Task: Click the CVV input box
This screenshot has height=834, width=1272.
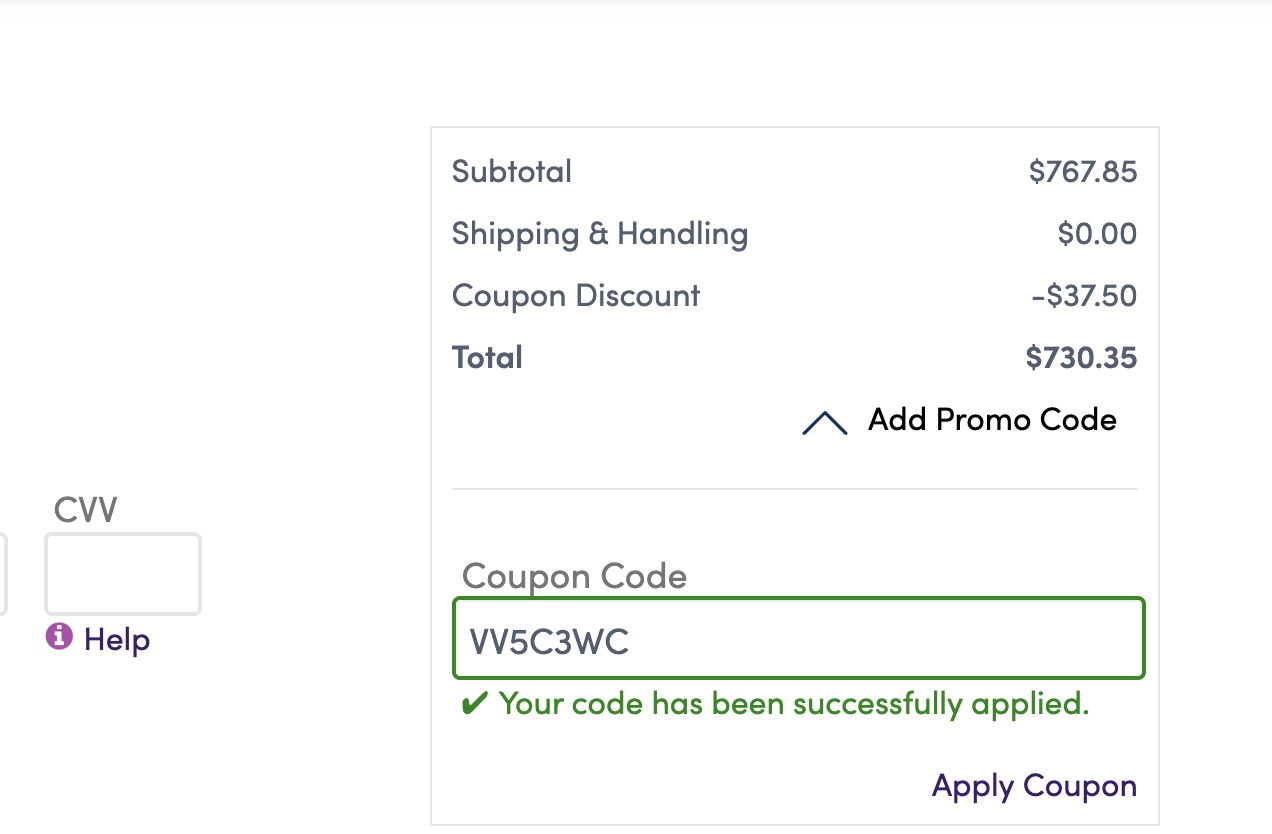Action: coord(122,573)
